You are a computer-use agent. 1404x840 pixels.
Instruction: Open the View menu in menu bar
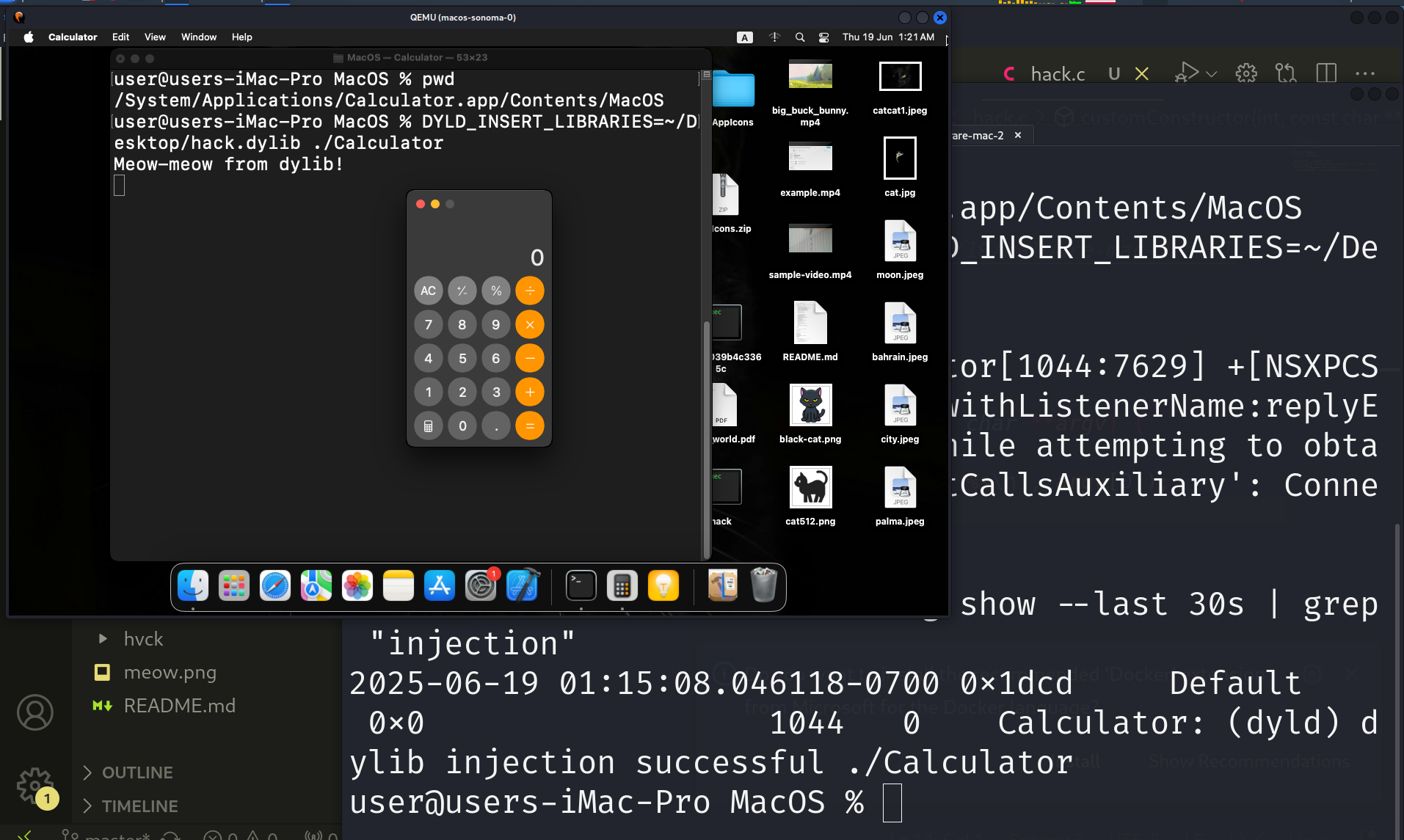pyautogui.click(x=155, y=37)
